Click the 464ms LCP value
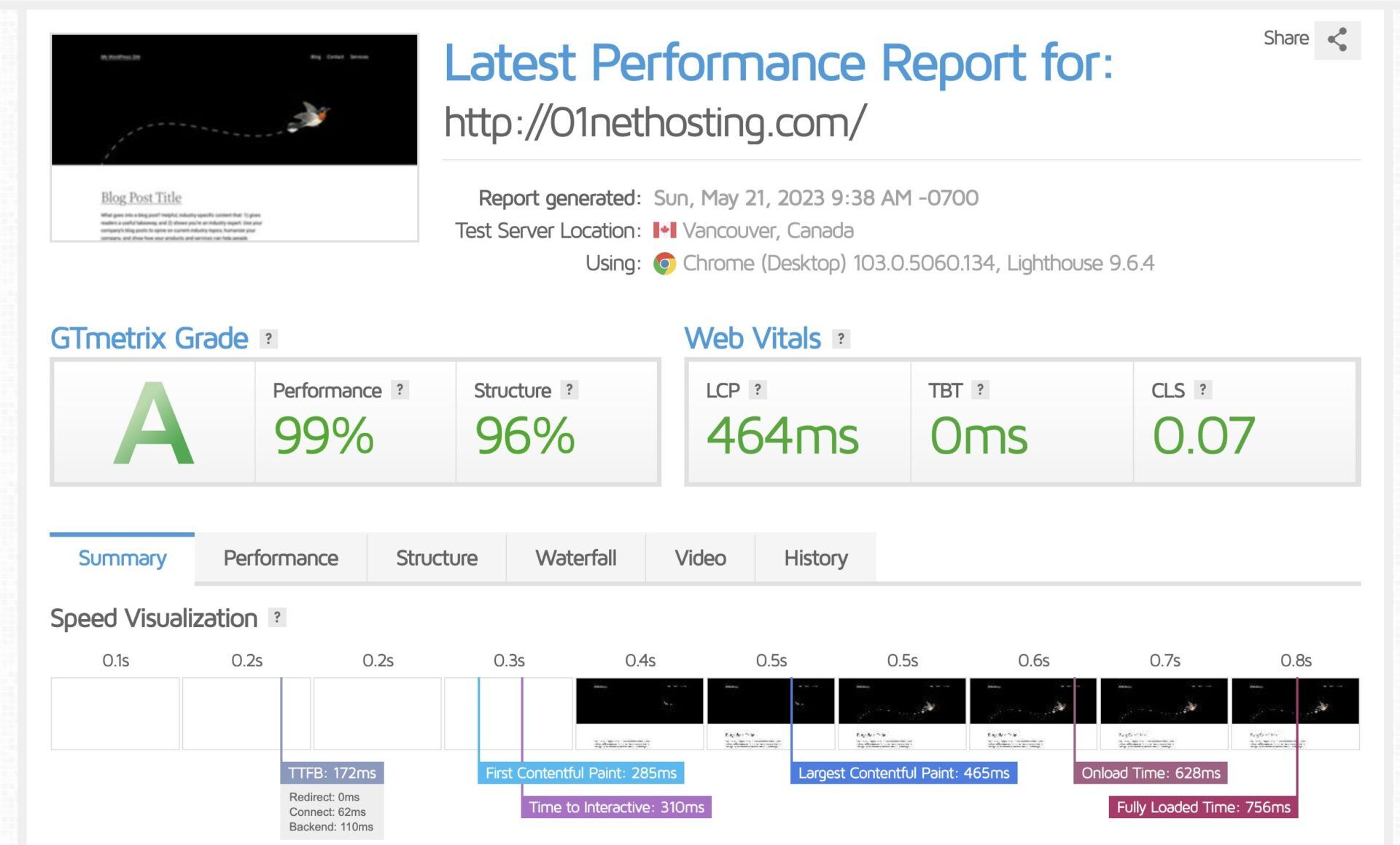This screenshot has width=1400, height=845. 782,435
